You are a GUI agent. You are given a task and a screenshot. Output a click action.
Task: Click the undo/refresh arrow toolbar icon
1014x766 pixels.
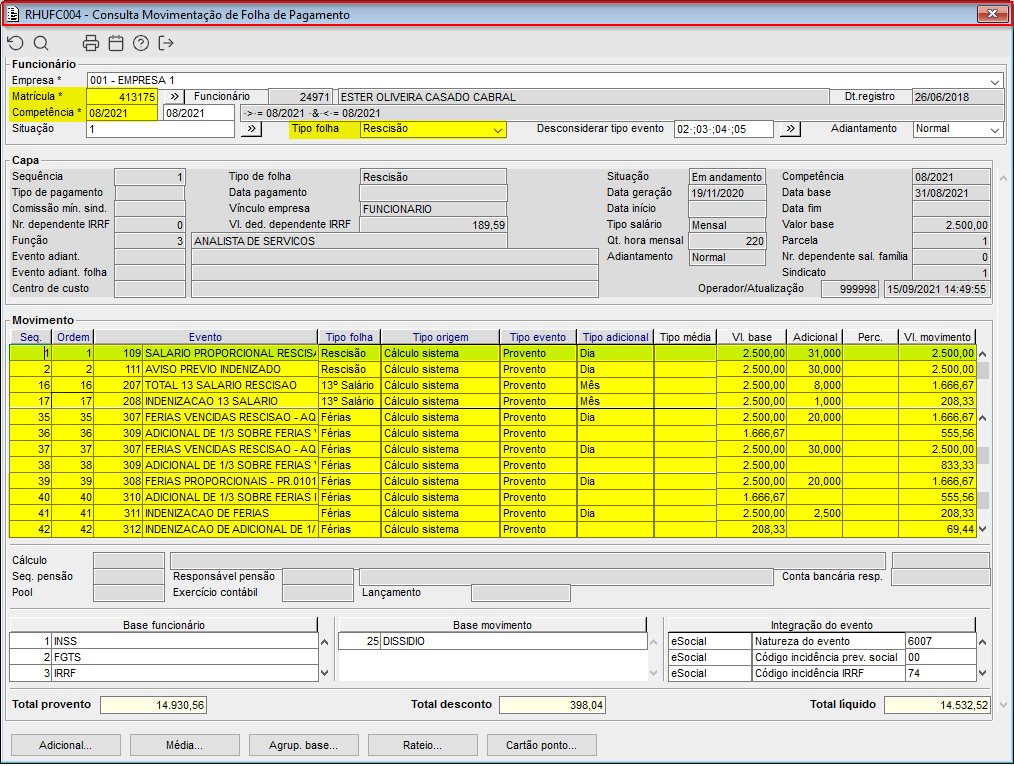click(15, 43)
